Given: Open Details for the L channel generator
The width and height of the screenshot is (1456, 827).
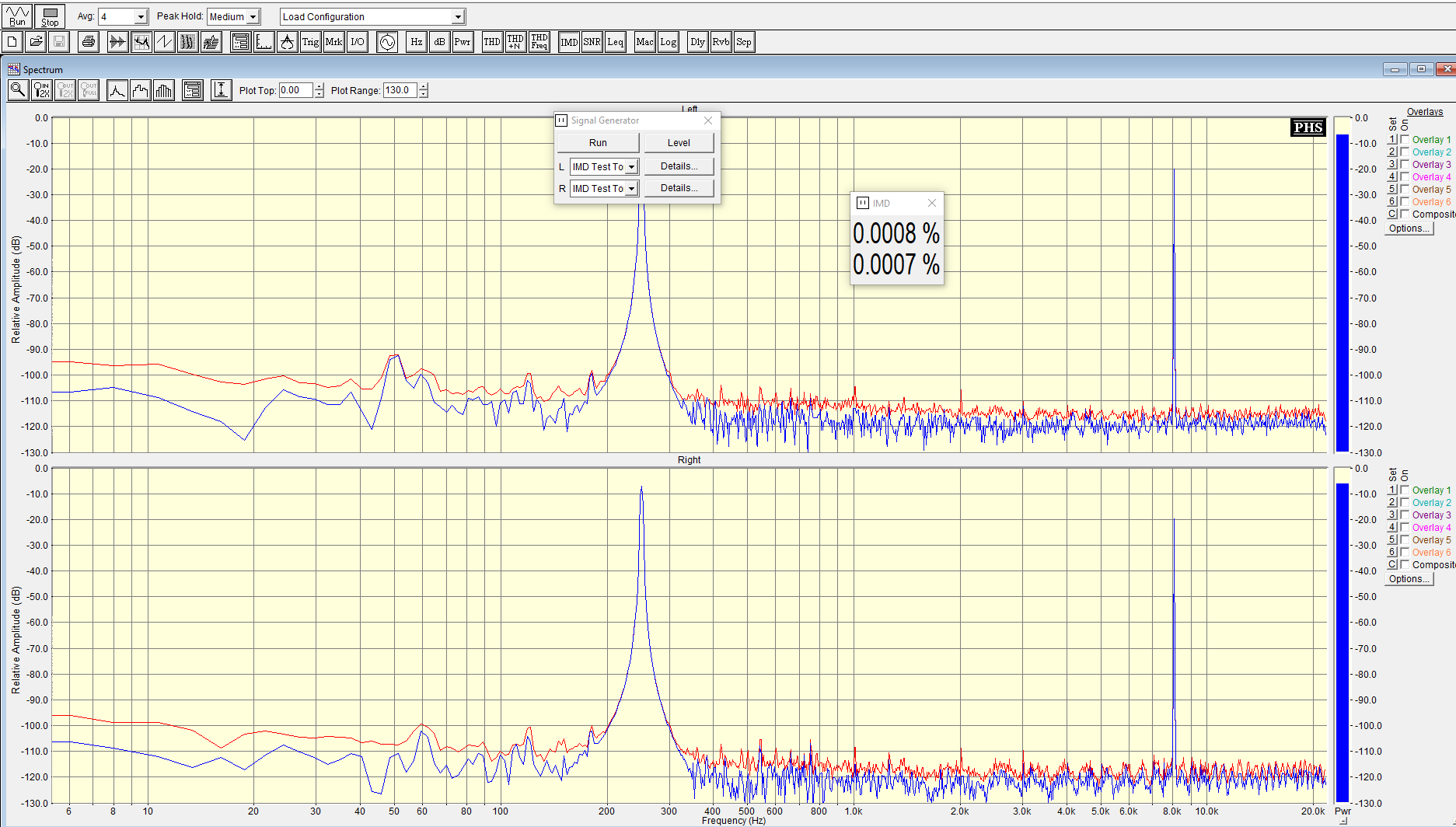Looking at the screenshot, I should [x=679, y=166].
